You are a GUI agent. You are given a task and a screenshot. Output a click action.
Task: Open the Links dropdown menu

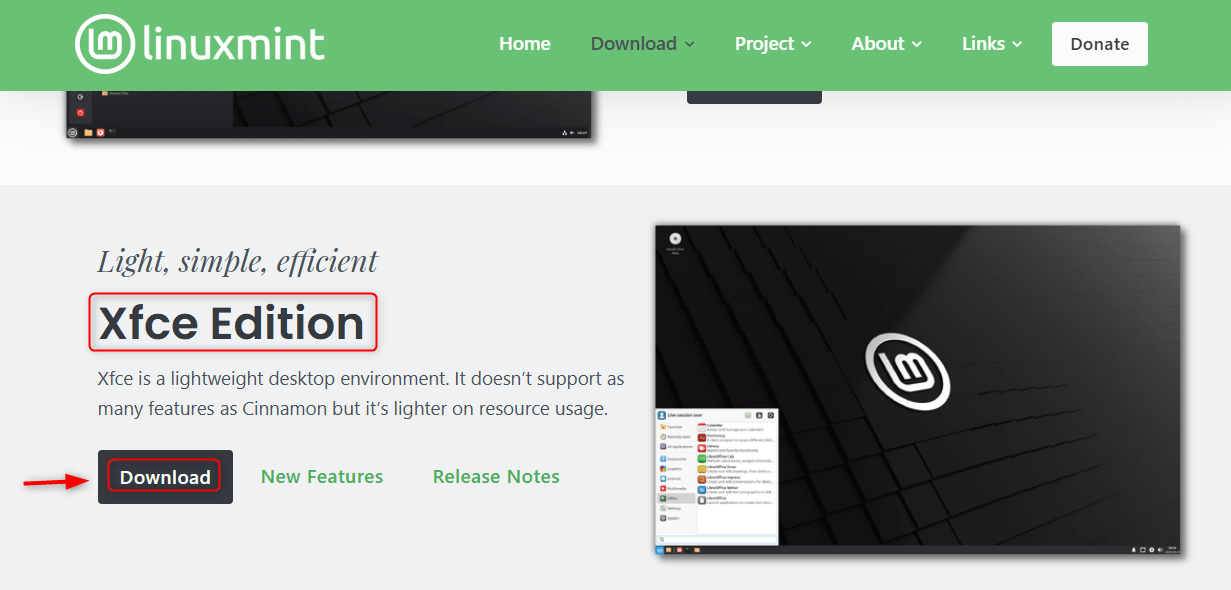pyautogui.click(x=992, y=44)
